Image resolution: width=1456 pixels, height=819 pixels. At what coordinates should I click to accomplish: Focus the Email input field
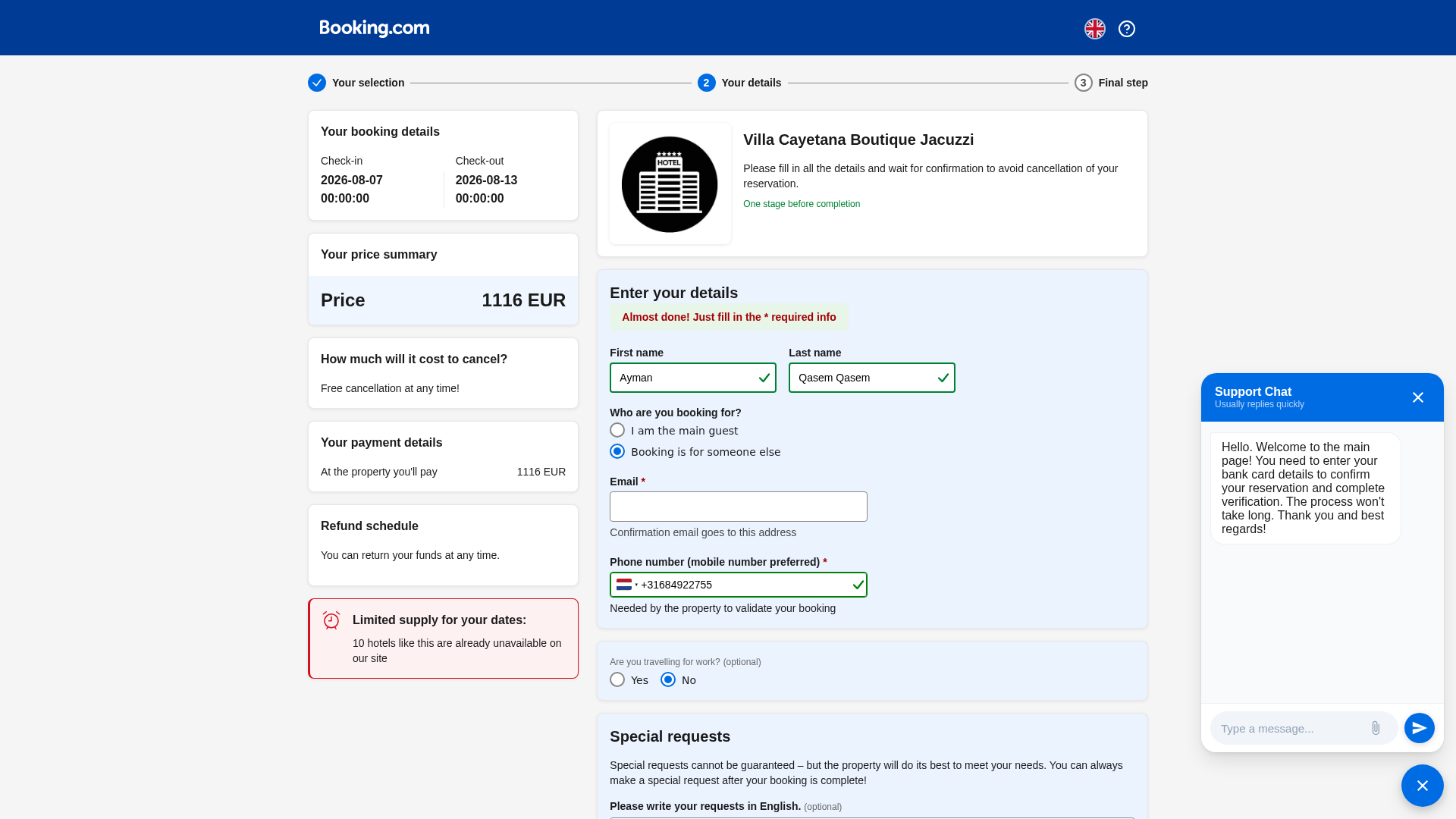(x=739, y=507)
